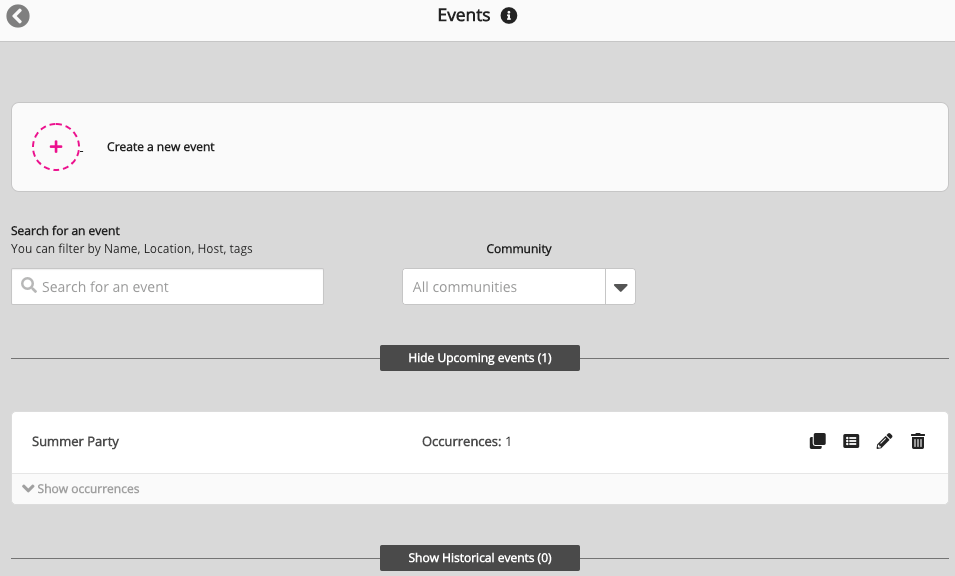Open the info icon beside Events title
Viewport: 955px width, 576px height.
[x=509, y=16]
